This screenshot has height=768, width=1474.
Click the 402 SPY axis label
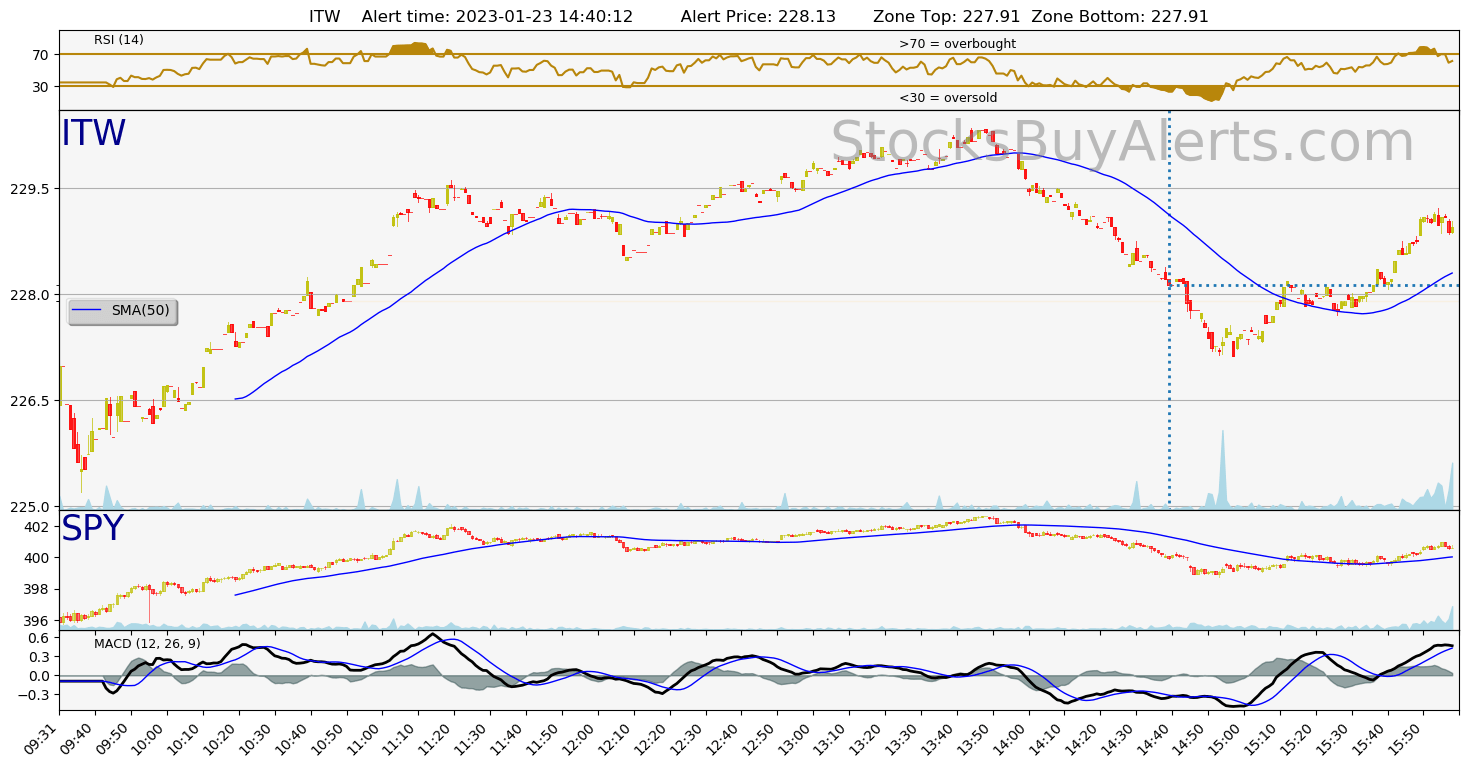(x=38, y=527)
